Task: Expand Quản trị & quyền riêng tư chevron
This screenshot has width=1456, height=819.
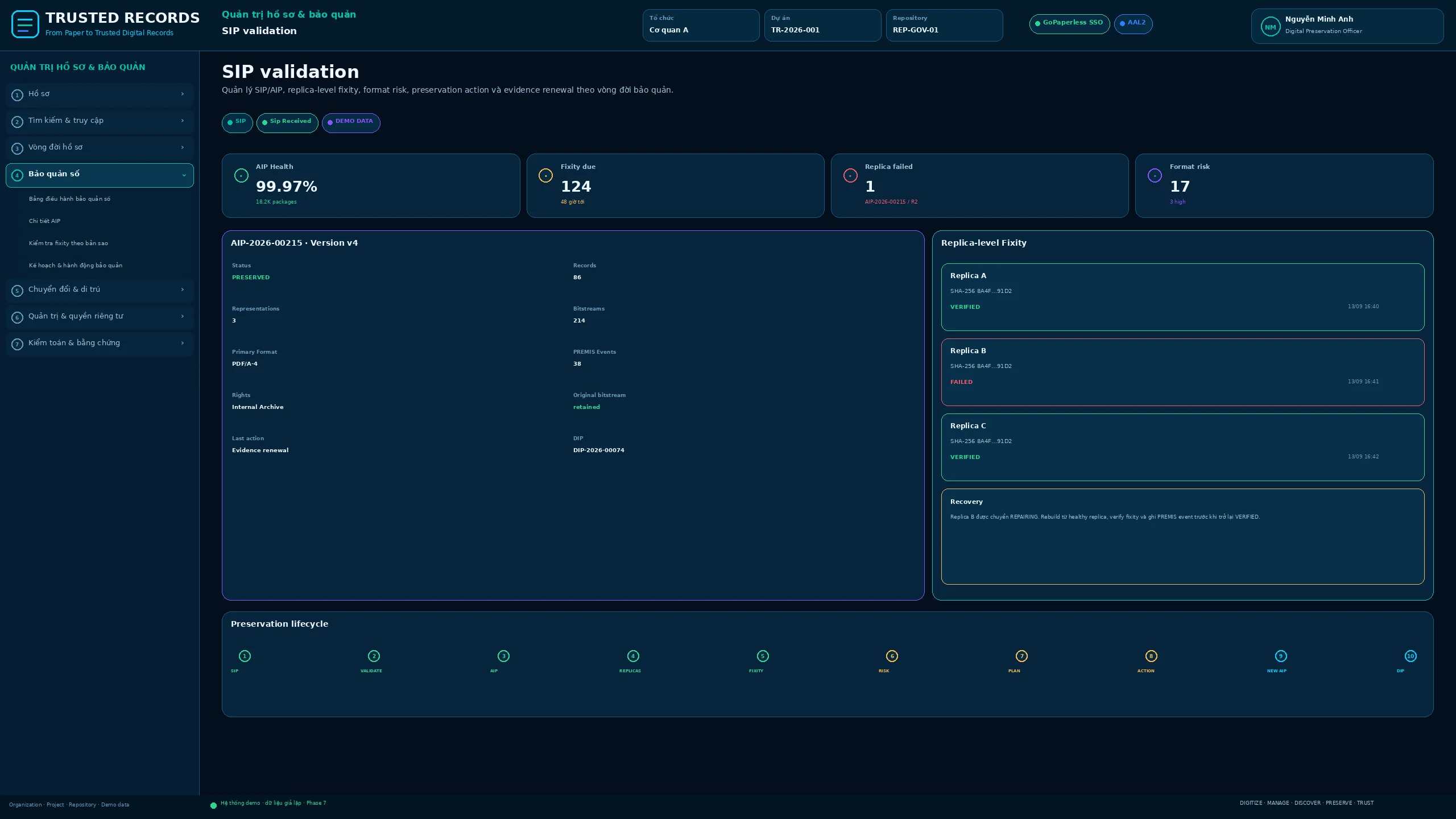Action: click(x=183, y=316)
